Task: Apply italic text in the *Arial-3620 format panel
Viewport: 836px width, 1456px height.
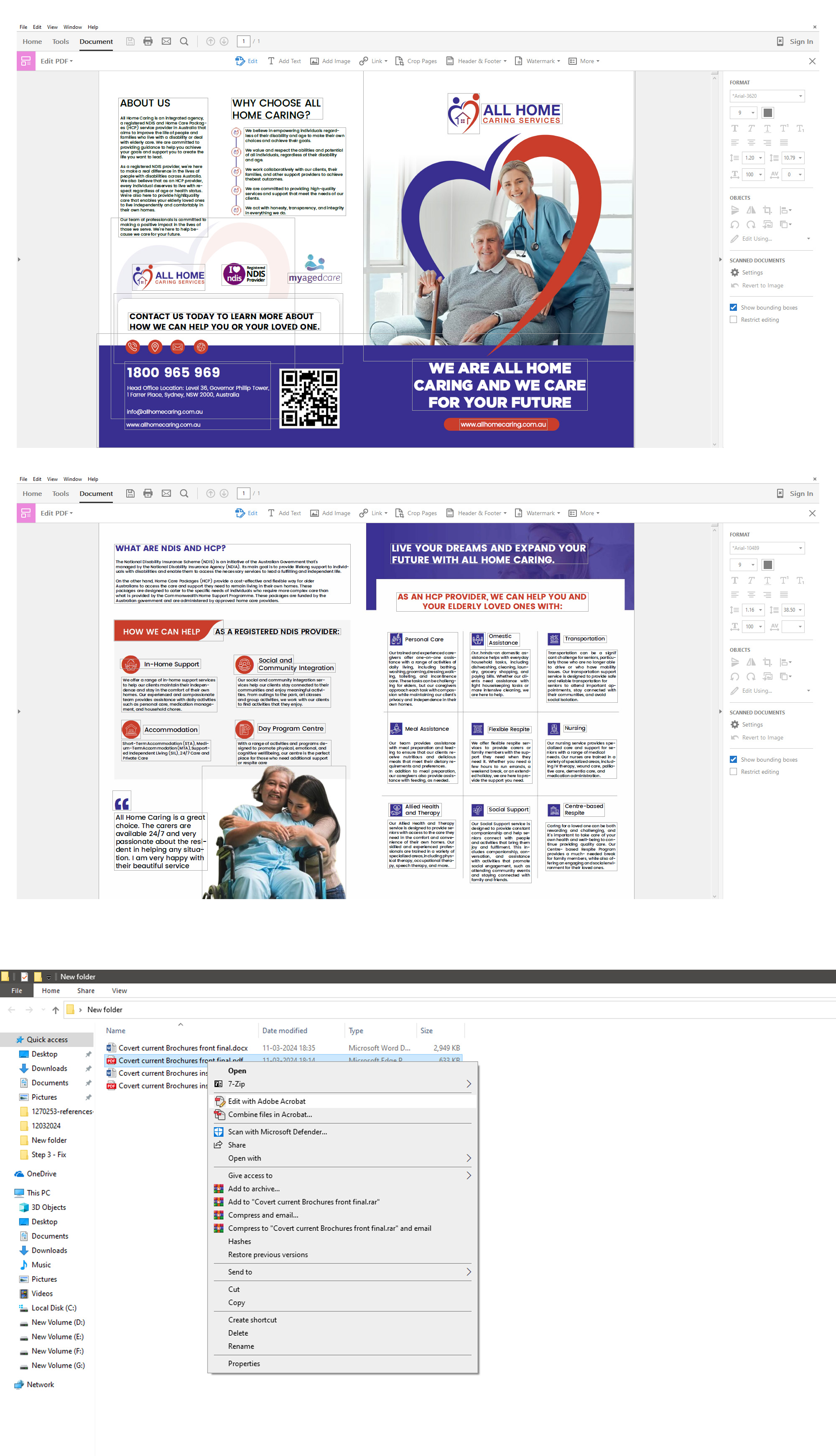Action: click(751, 129)
